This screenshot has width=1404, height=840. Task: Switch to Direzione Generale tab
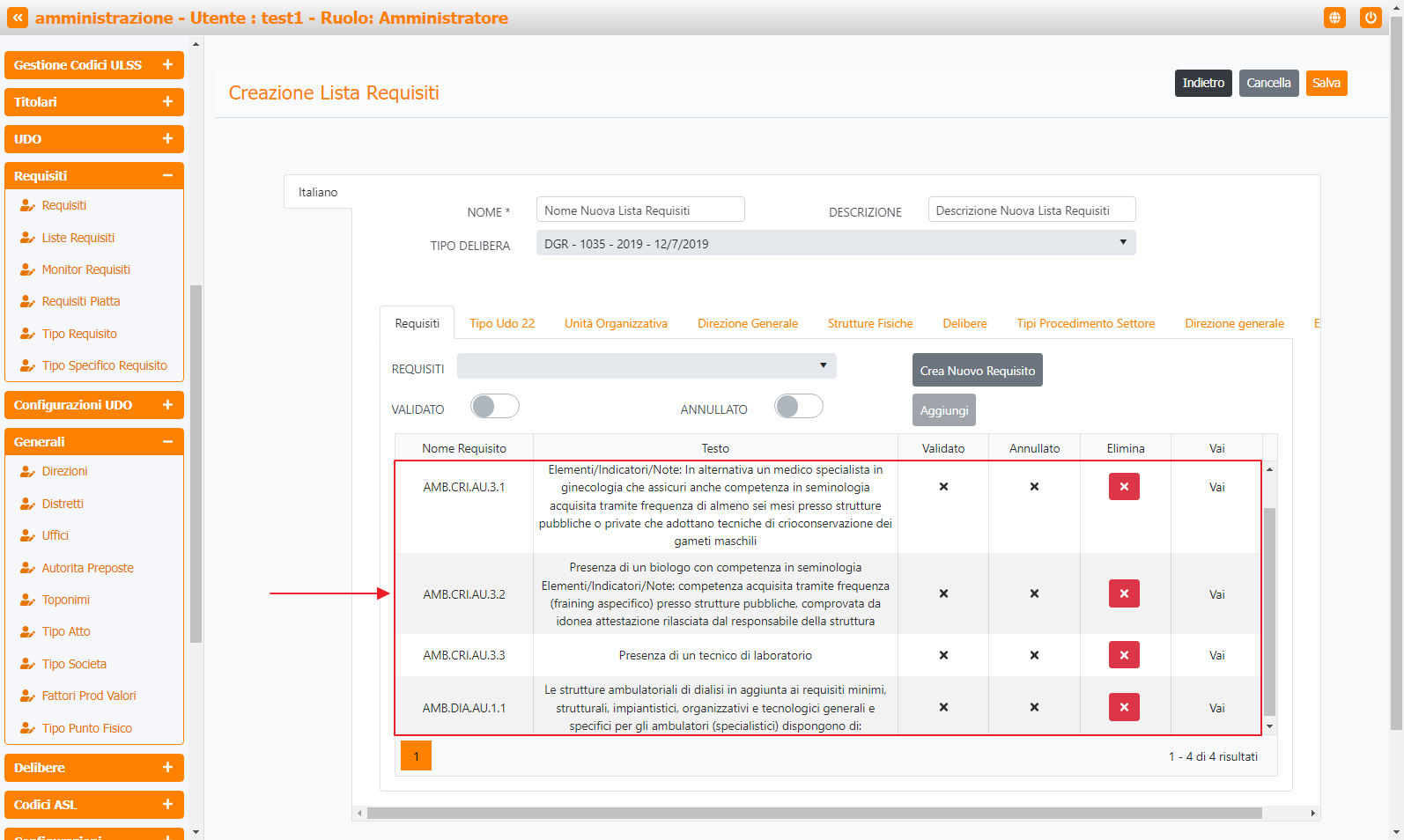[748, 323]
